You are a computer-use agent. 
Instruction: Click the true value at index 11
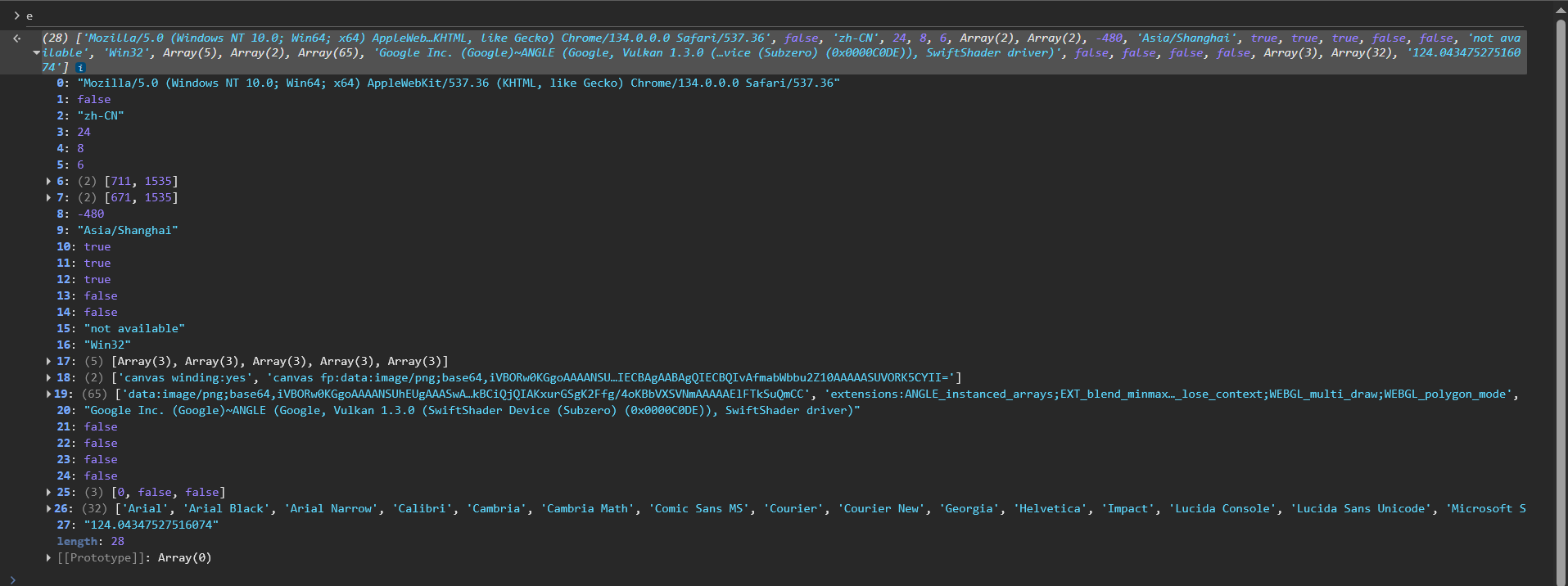[x=97, y=263]
